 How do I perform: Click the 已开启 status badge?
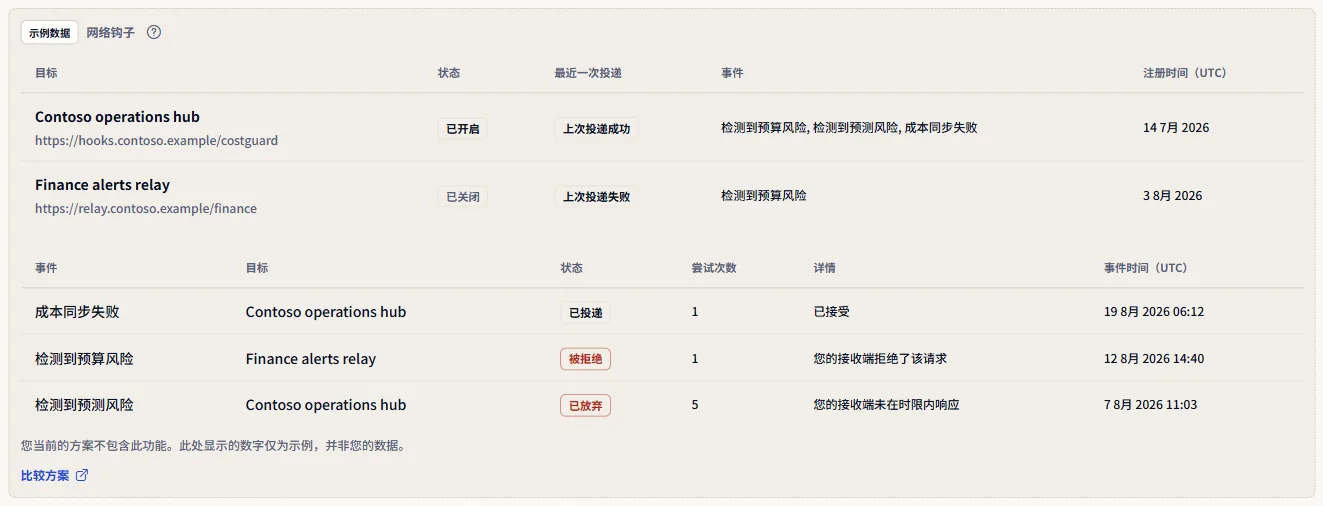463,128
